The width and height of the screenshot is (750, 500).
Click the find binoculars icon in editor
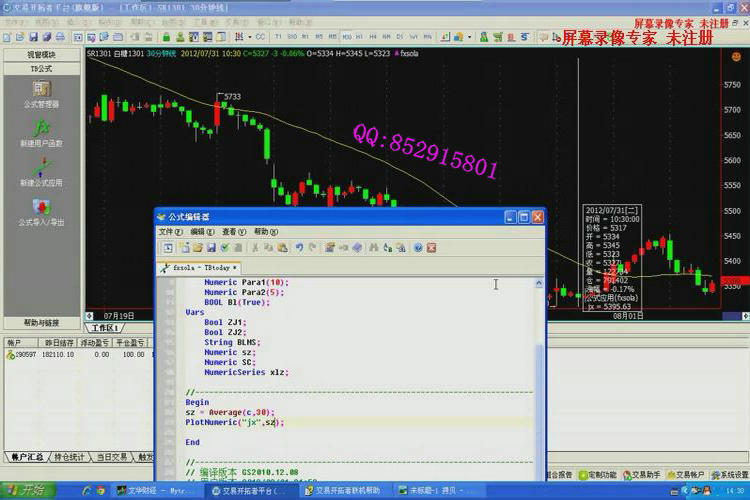(x=373, y=247)
